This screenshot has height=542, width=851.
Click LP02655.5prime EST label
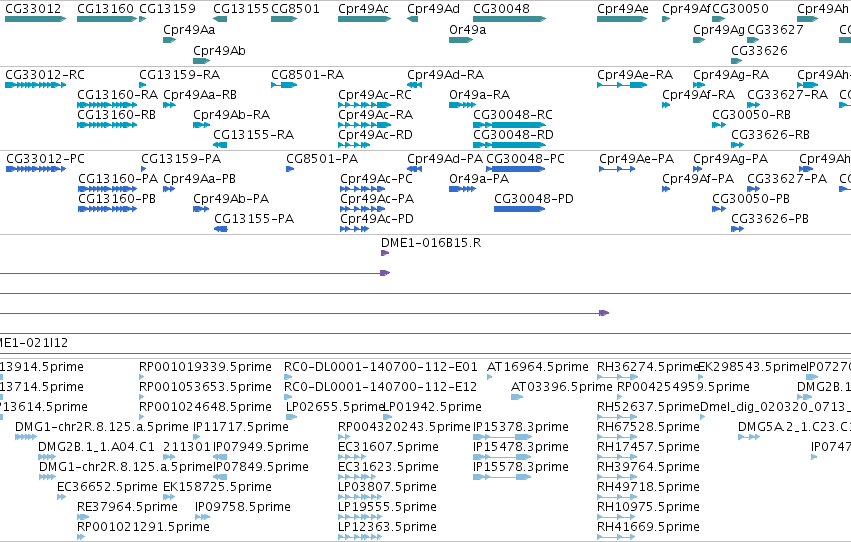[x=335, y=407]
